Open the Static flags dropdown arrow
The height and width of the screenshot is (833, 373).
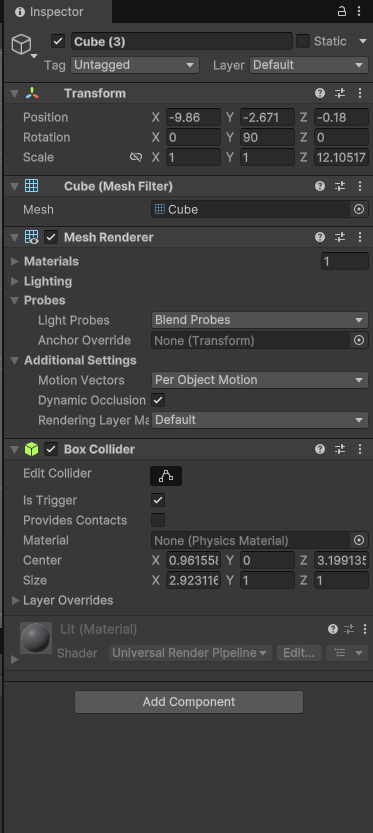point(363,41)
